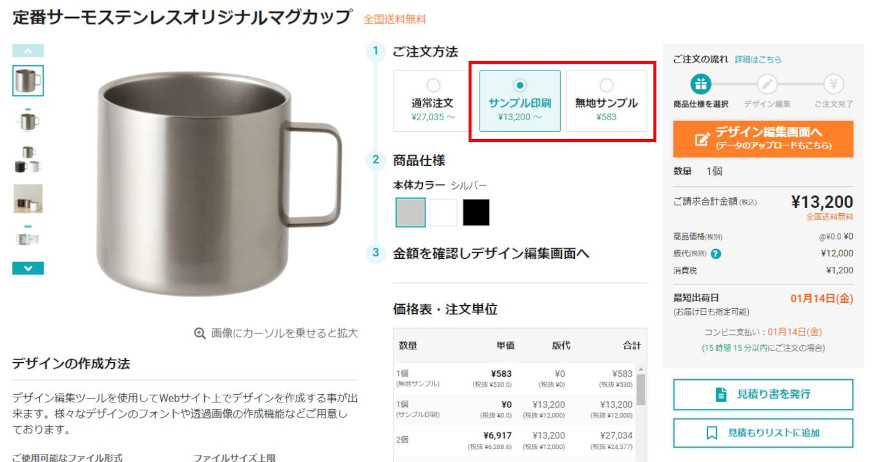The width and height of the screenshot is (880, 462).
Task: Show more thumbnails with the down chevron
Action: click(28, 268)
